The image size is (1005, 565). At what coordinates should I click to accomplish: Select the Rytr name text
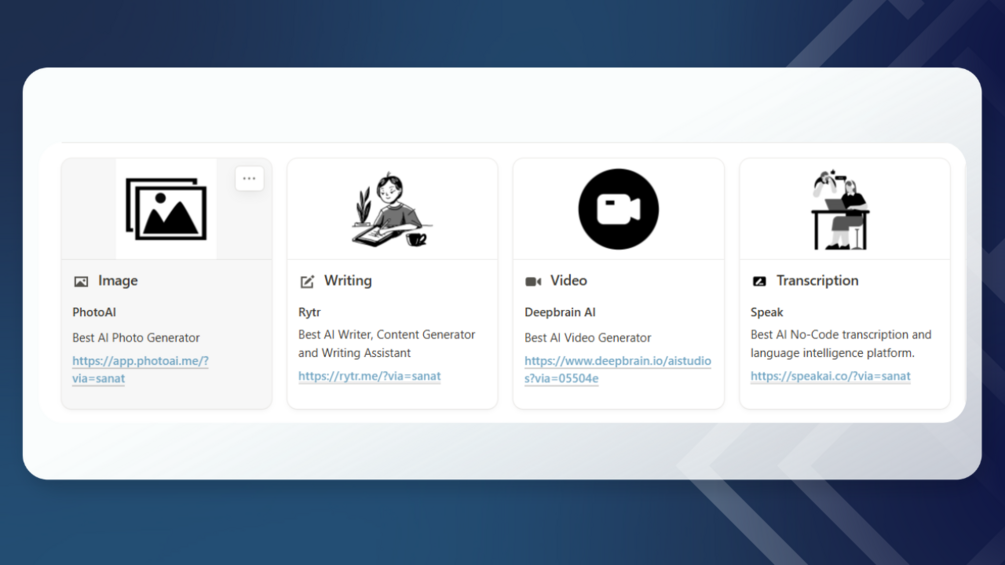click(310, 312)
